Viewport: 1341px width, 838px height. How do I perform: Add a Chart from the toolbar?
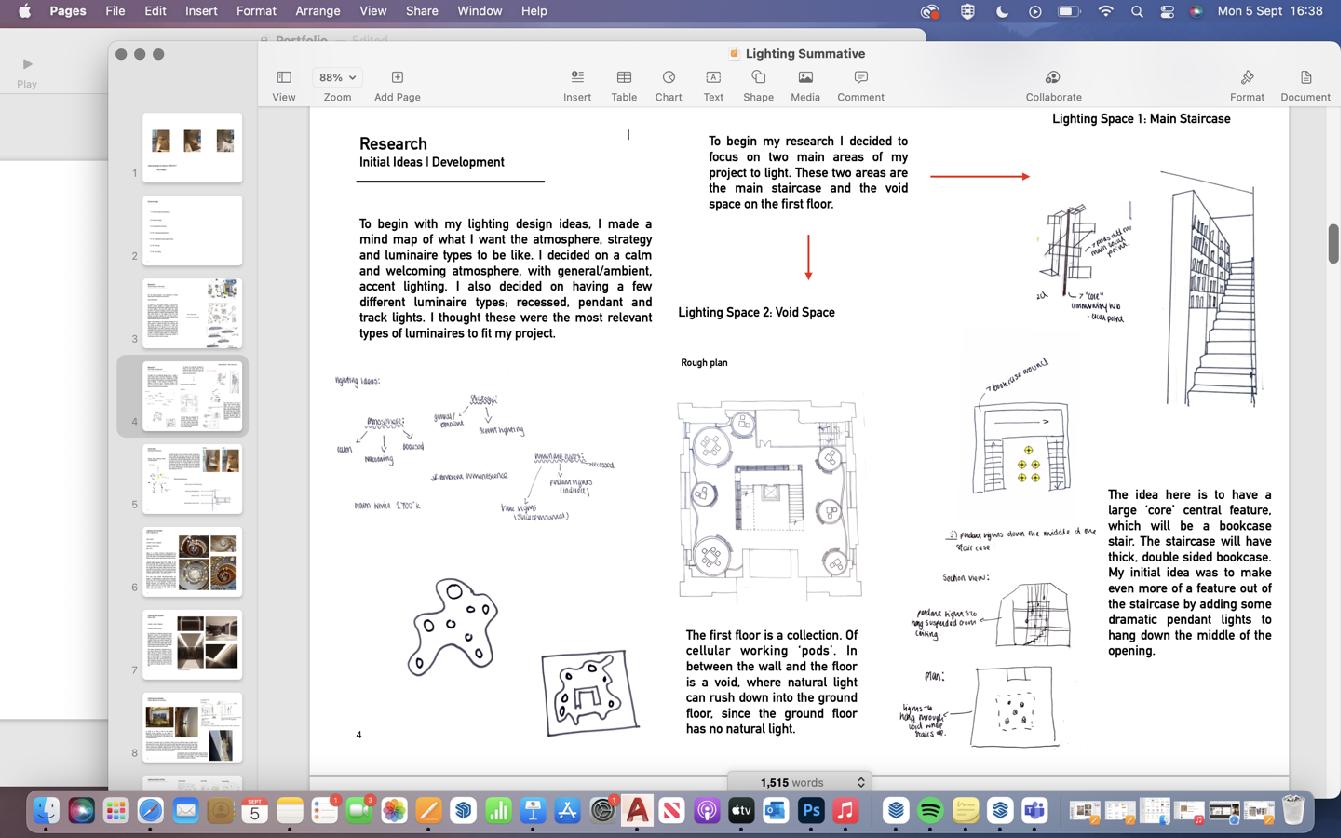(x=669, y=86)
